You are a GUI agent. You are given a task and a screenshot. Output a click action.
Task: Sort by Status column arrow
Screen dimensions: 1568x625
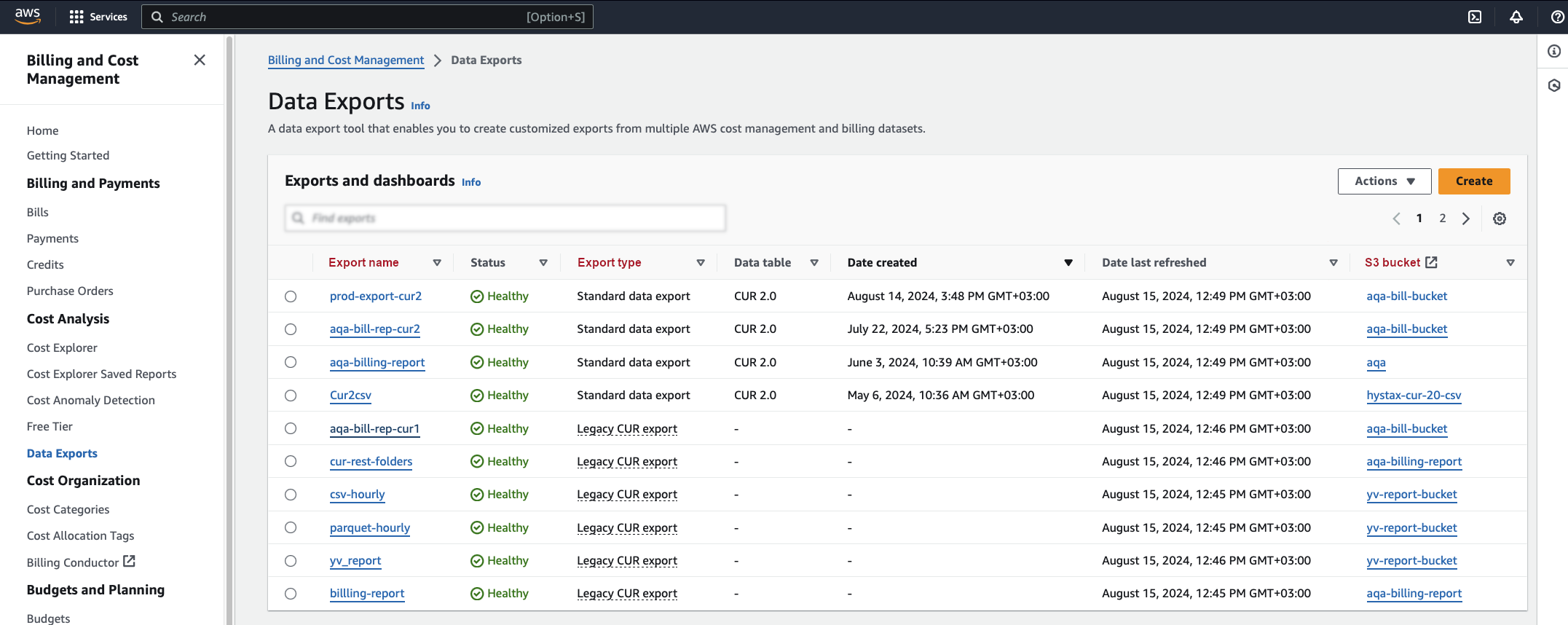click(x=543, y=263)
